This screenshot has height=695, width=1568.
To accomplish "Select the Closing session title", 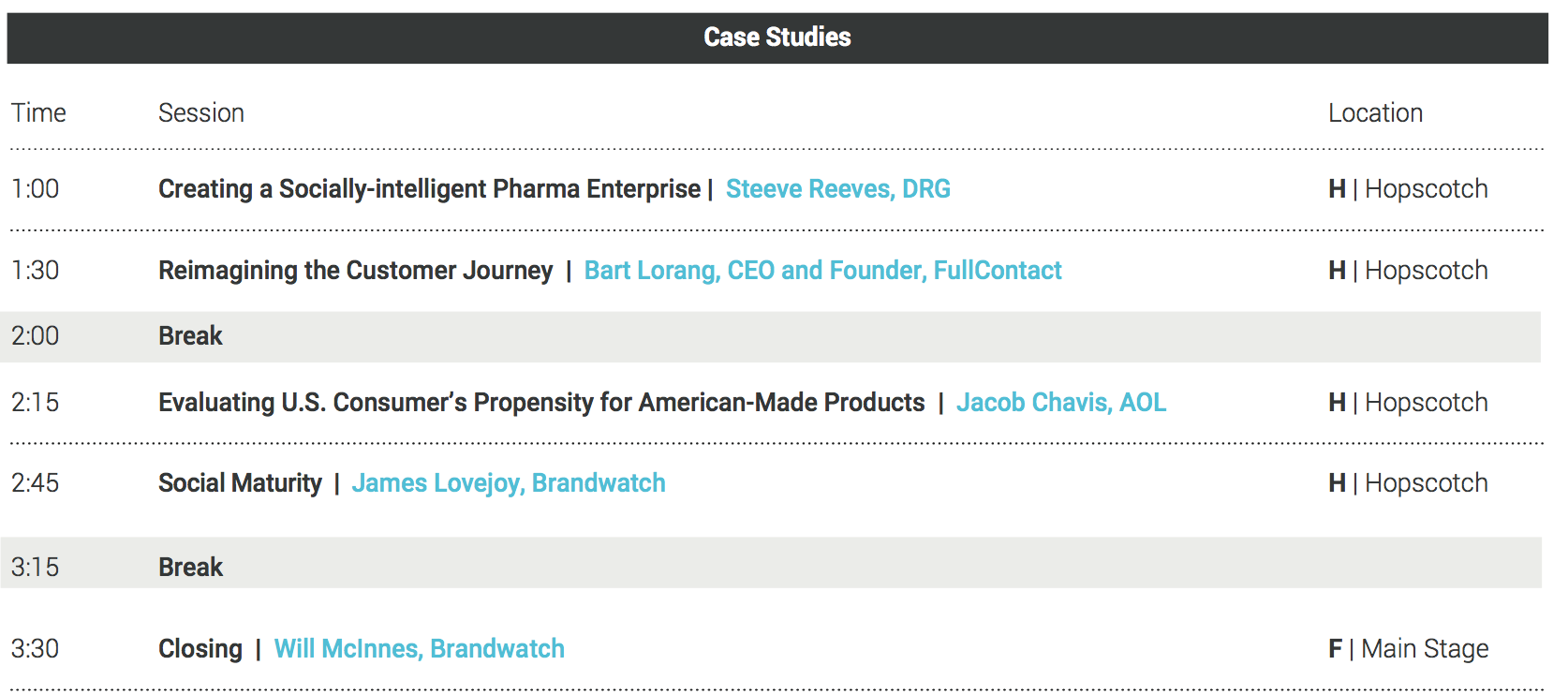I will click(200, 649).
